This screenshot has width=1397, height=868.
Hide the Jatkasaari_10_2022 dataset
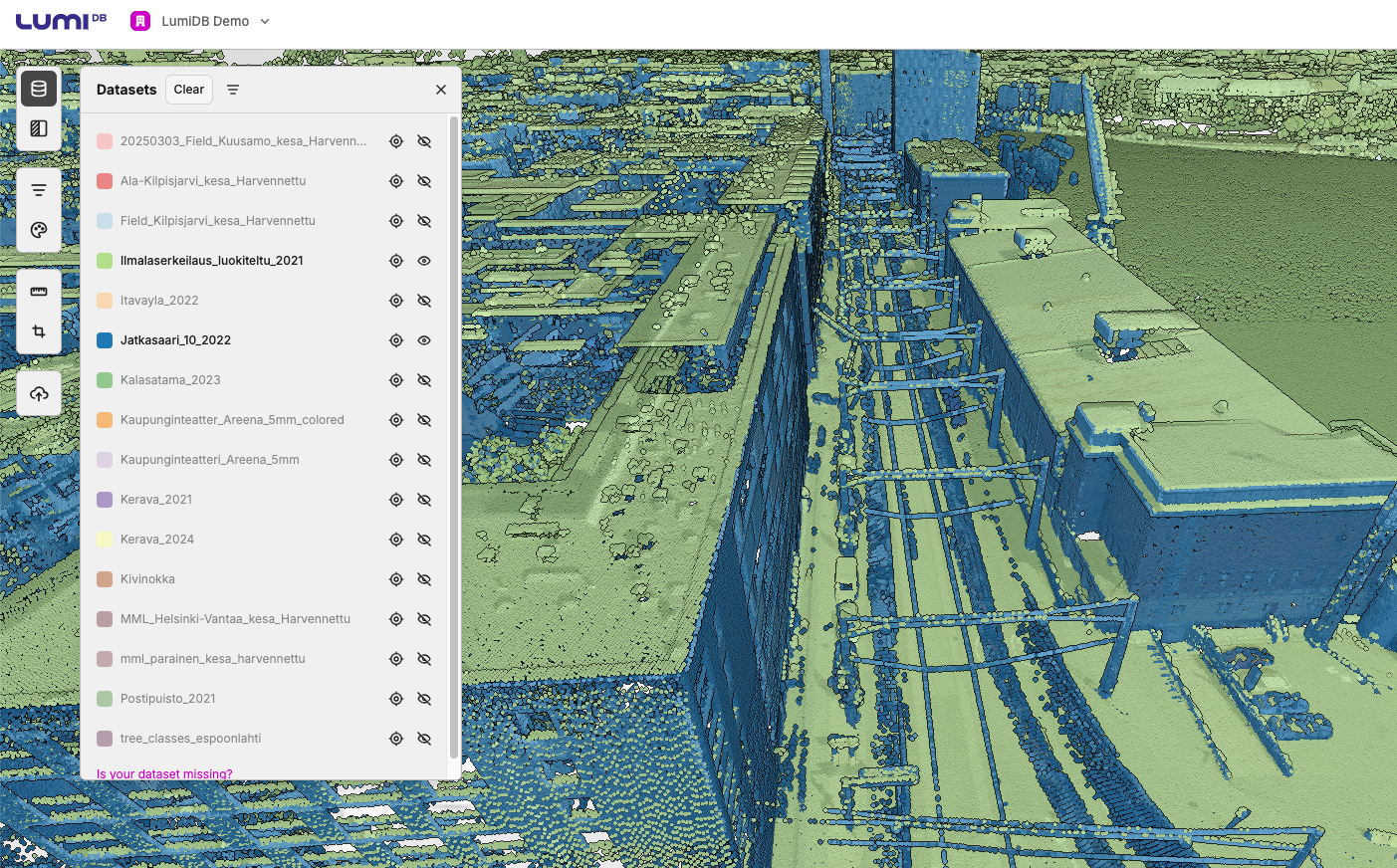click(x=424, y=340)
